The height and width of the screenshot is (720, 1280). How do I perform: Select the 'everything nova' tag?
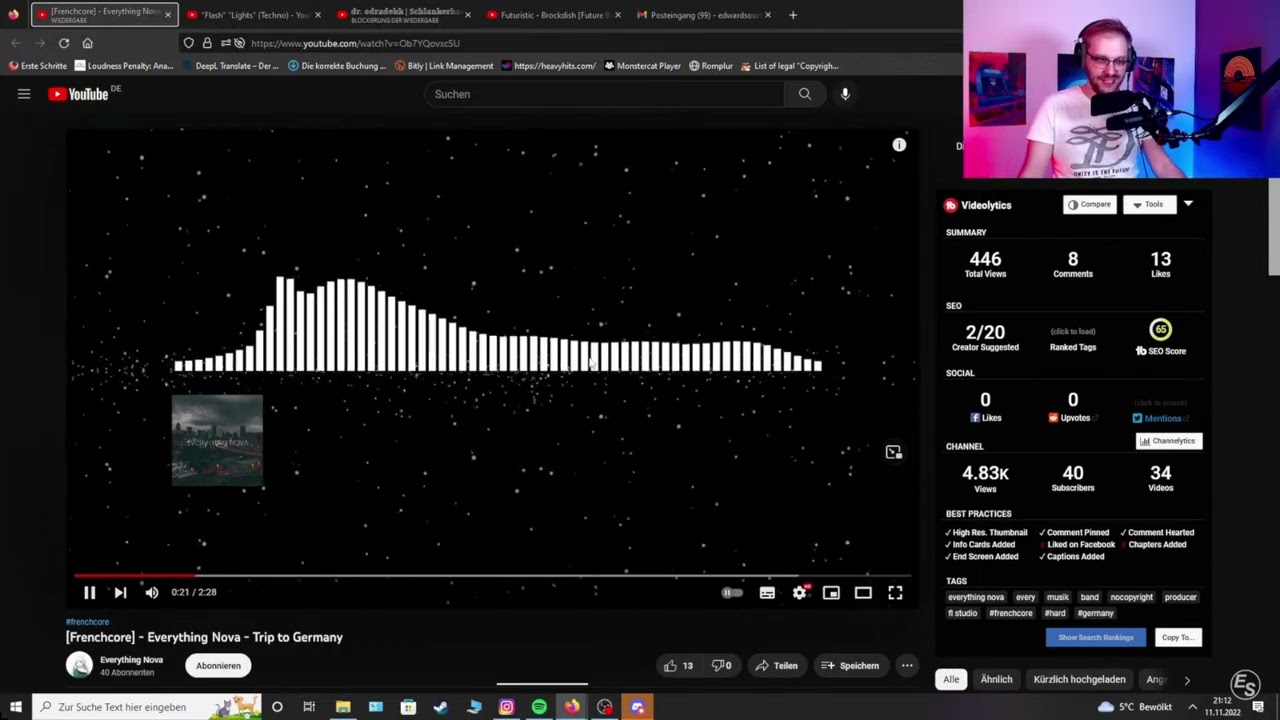976,598
